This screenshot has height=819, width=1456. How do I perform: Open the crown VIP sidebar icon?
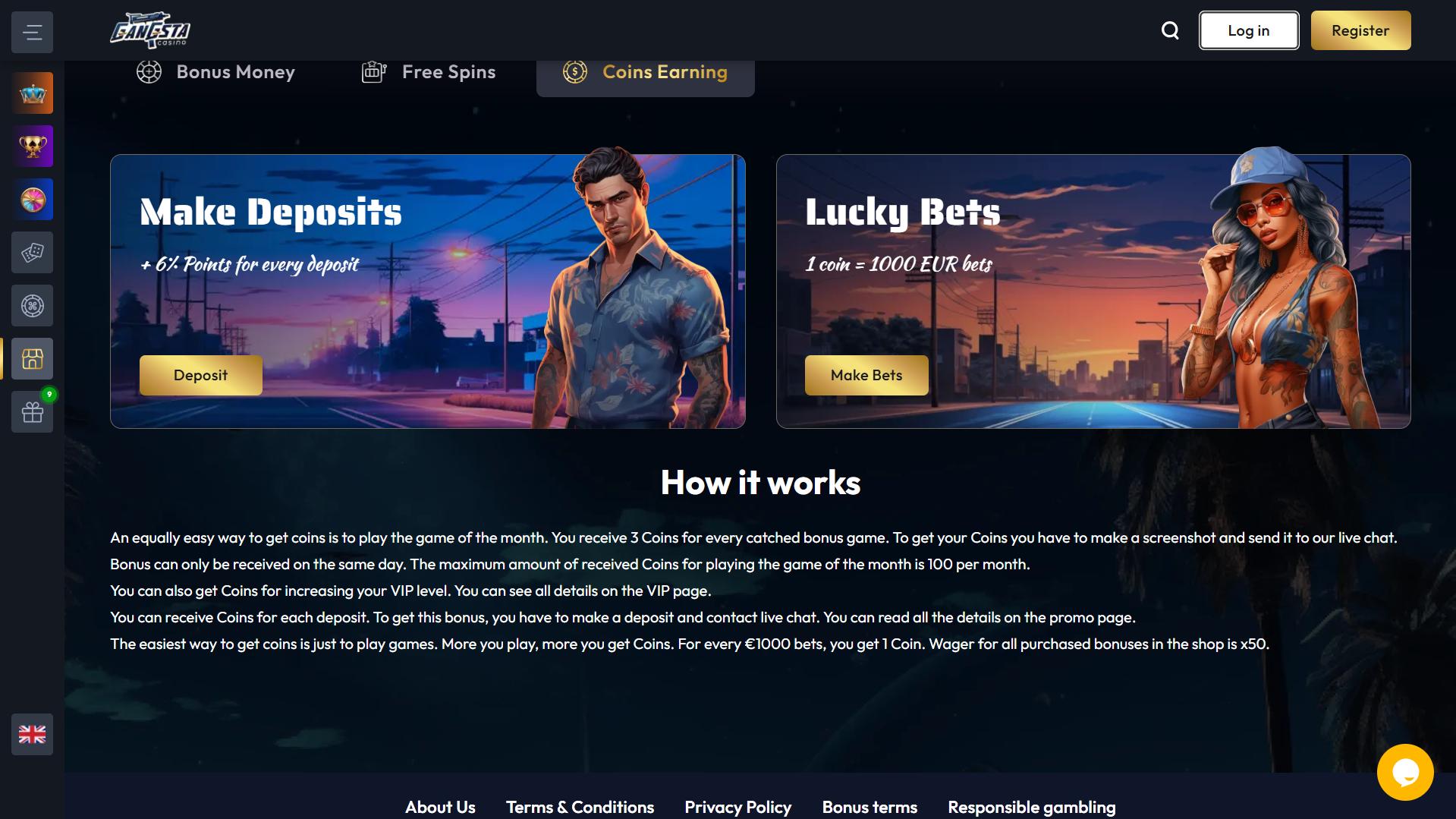(32, 93)
